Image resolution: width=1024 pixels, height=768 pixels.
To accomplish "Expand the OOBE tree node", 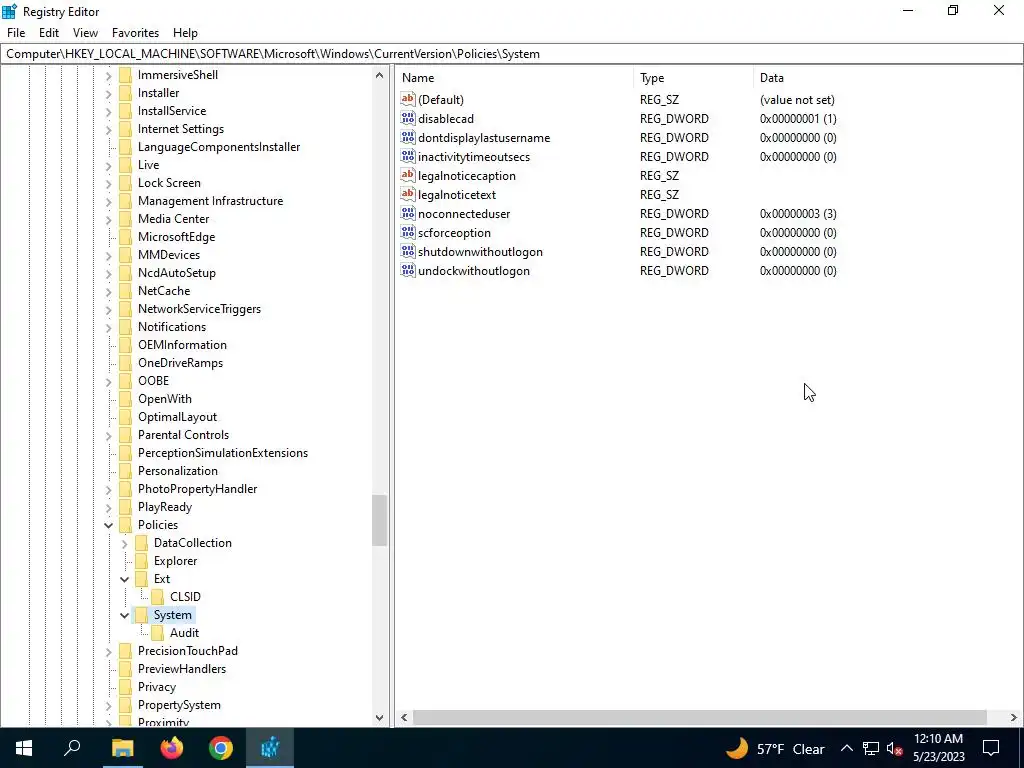I will 108,381.
